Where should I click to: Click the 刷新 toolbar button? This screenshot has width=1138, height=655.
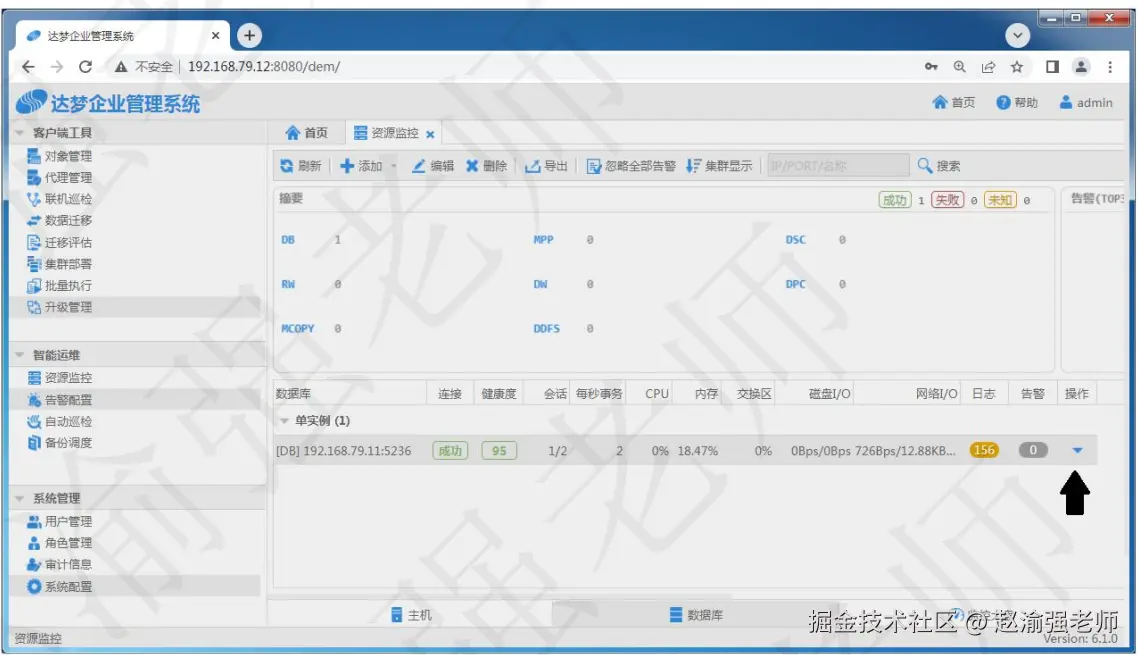coord(300,166)
